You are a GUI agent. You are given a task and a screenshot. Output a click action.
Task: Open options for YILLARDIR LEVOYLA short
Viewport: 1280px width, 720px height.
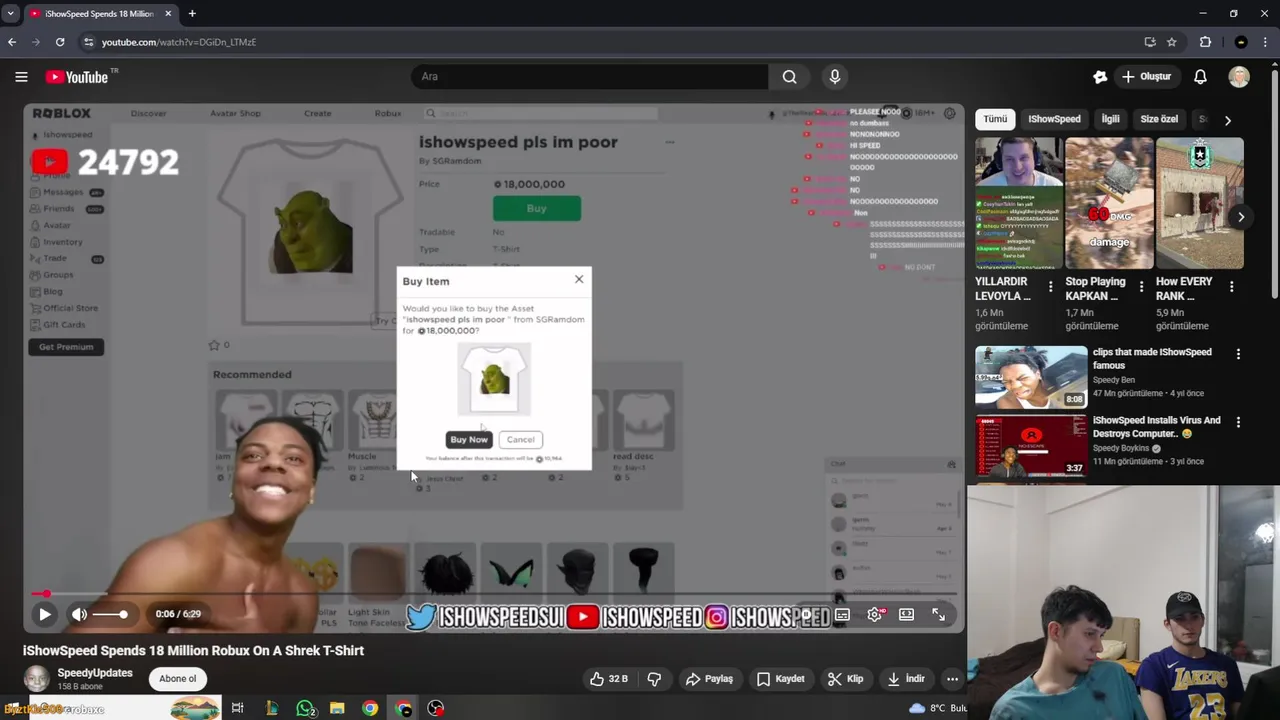[1050, 287]
